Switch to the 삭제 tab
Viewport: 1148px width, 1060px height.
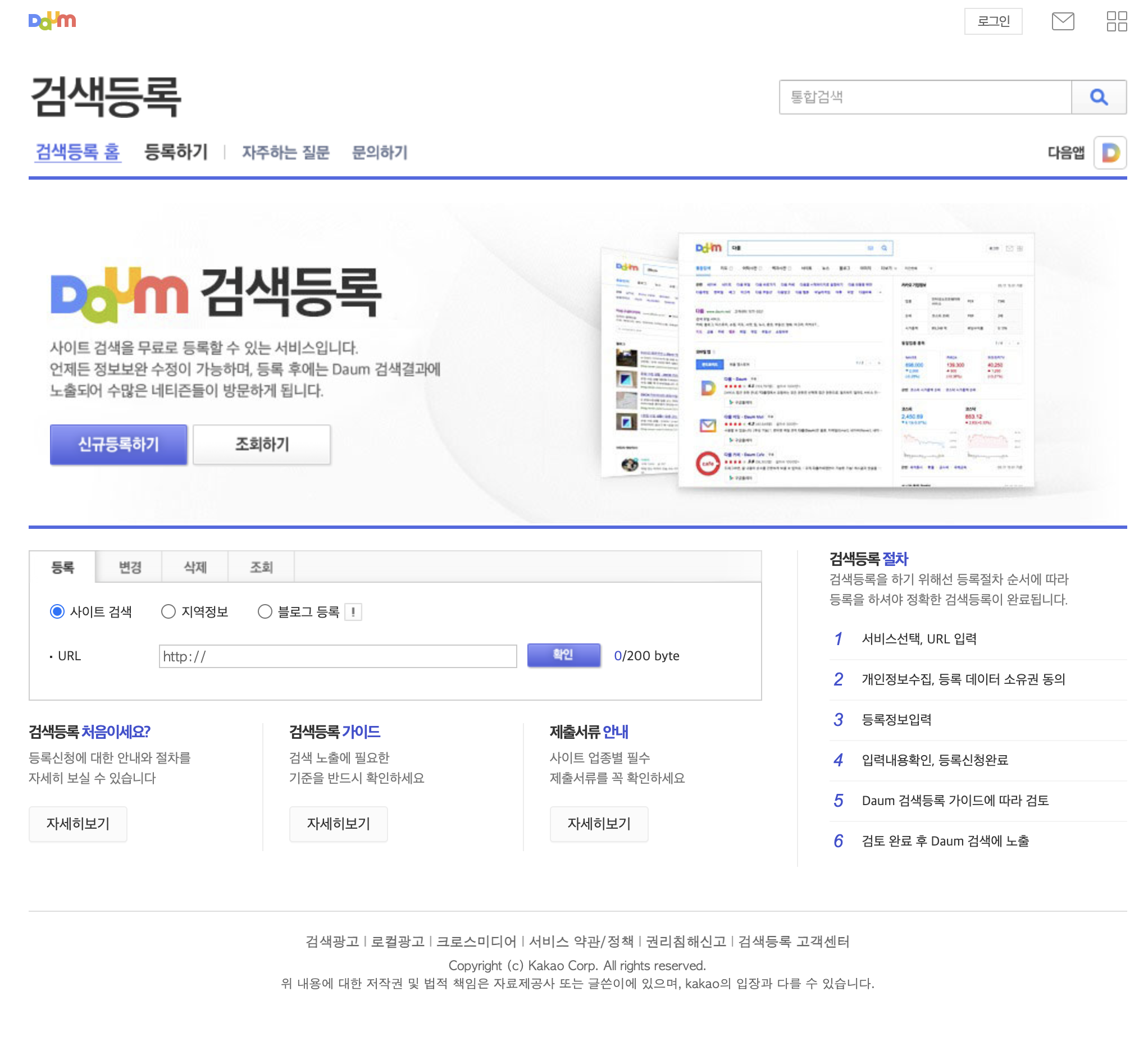click(195, 567)
